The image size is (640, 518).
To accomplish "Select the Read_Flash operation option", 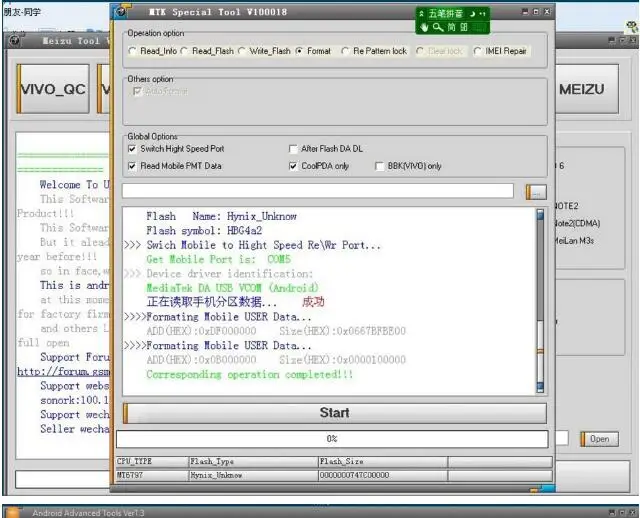I will (x=207, y=51).
